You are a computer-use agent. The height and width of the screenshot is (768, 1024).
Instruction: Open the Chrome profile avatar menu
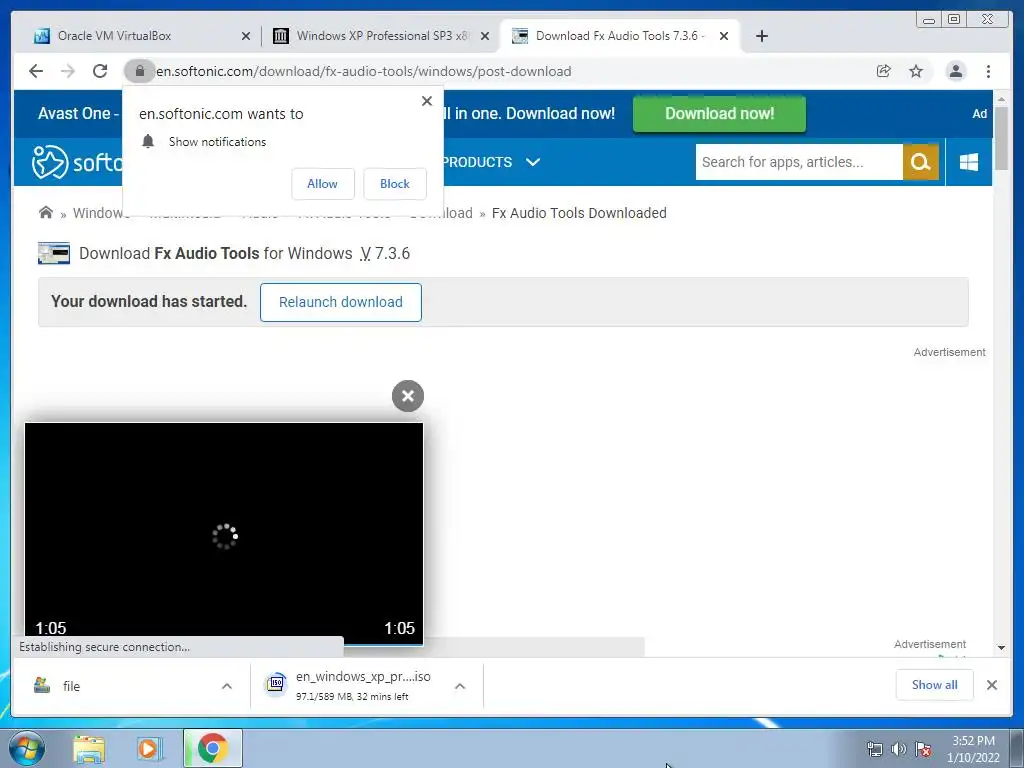[x=955, y=71]
